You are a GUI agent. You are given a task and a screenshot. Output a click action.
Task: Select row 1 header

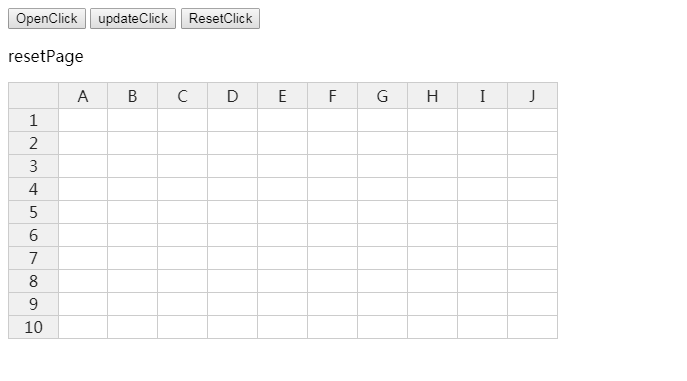(33, 120)
